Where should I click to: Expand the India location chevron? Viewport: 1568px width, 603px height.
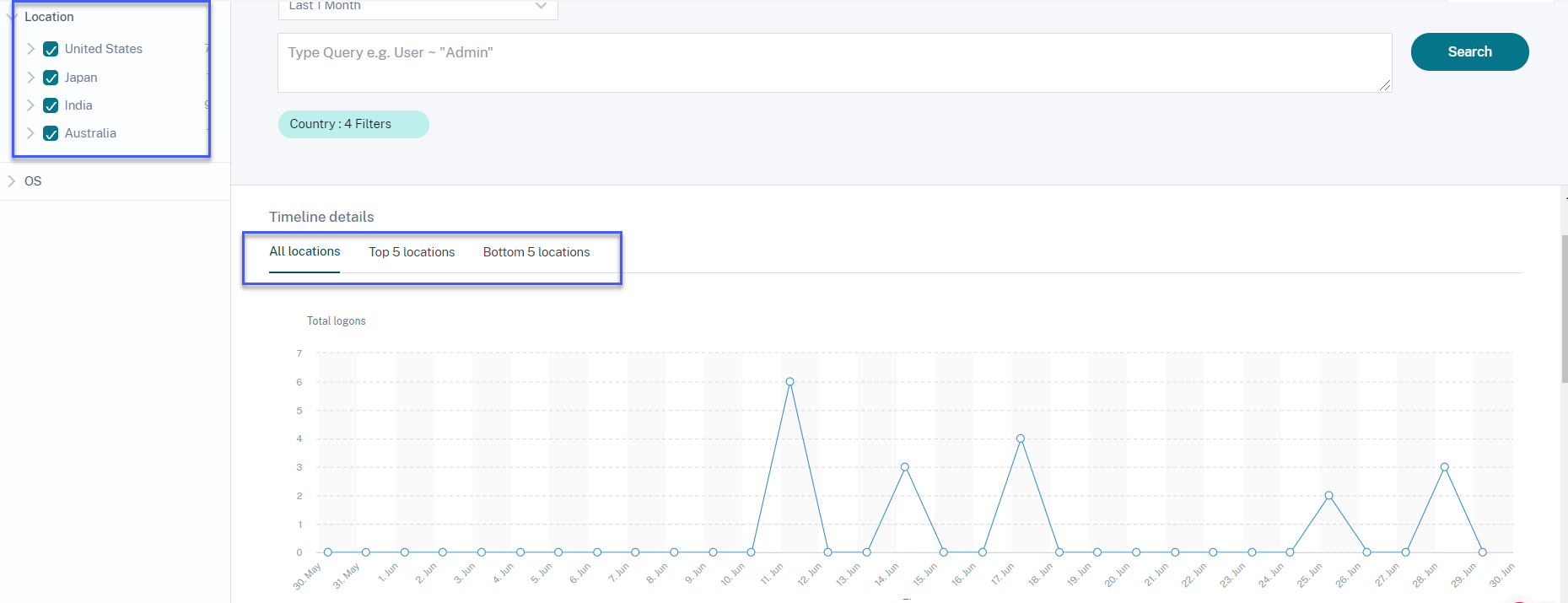point(30,105)
